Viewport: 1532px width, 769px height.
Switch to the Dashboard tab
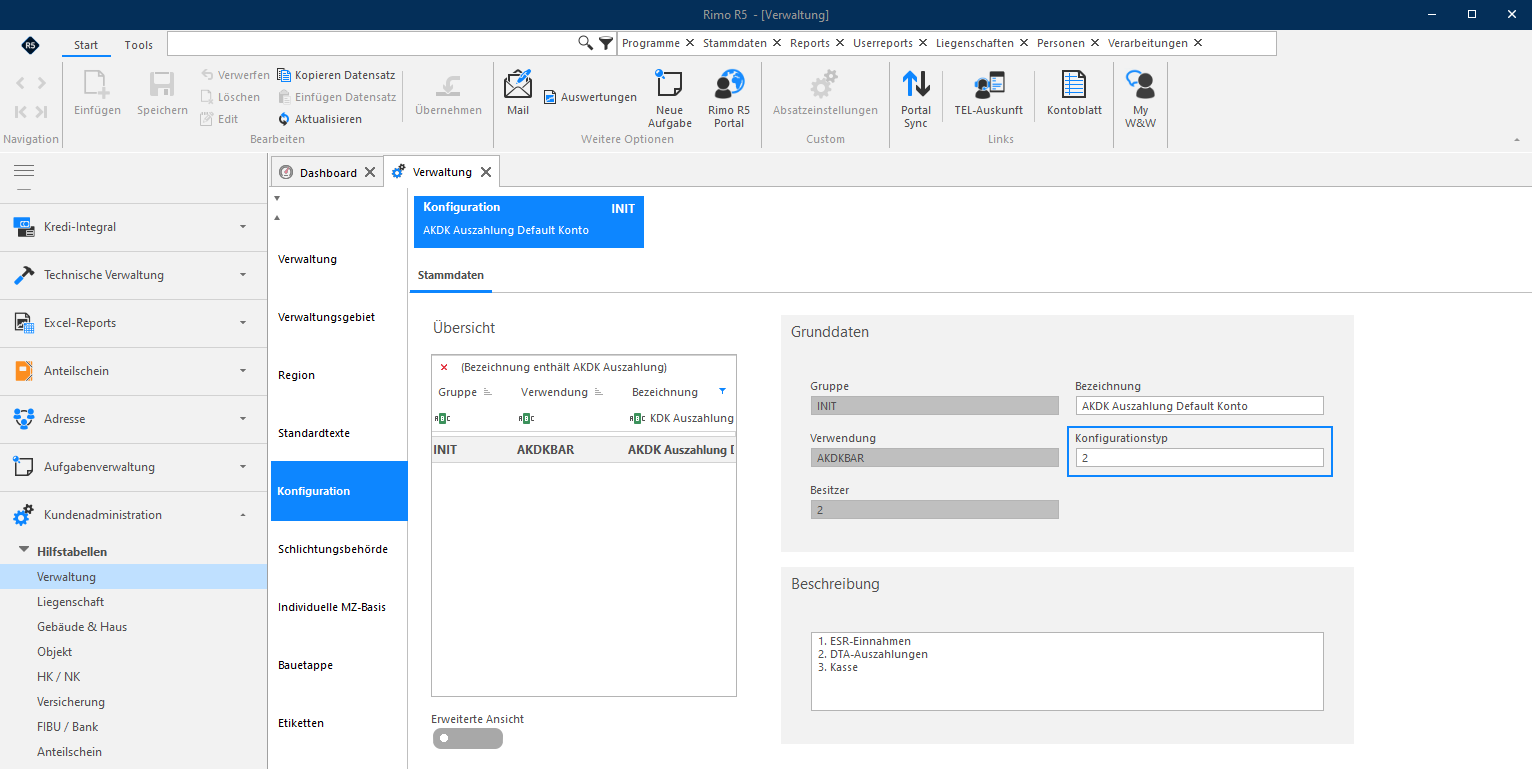pyautogui.click(x=328, y=173)
